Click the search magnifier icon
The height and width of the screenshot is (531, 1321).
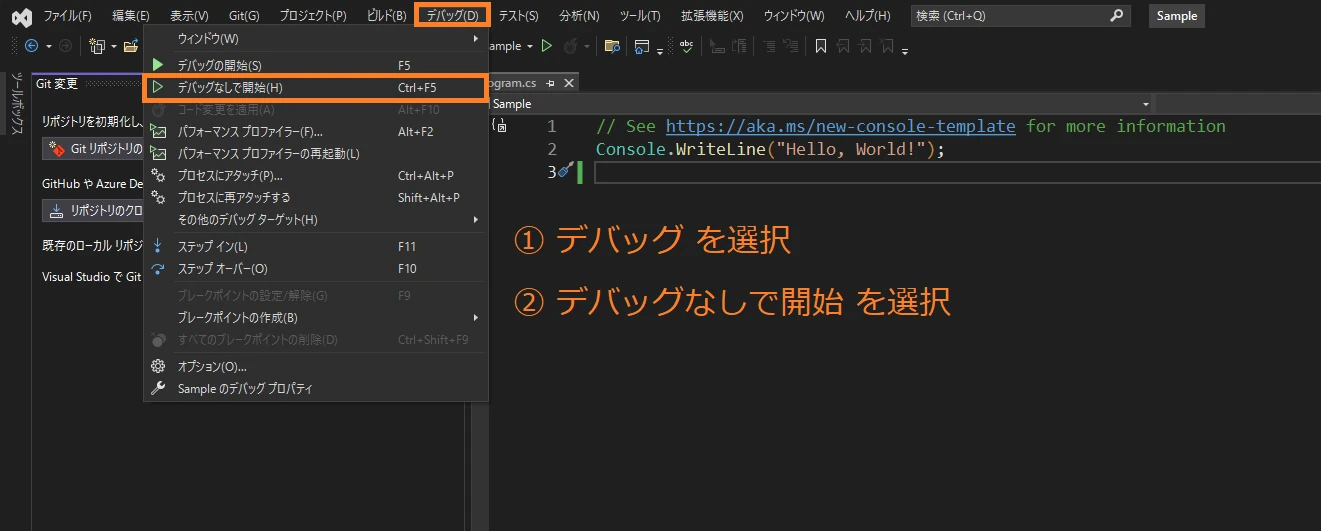[1117, 16]
